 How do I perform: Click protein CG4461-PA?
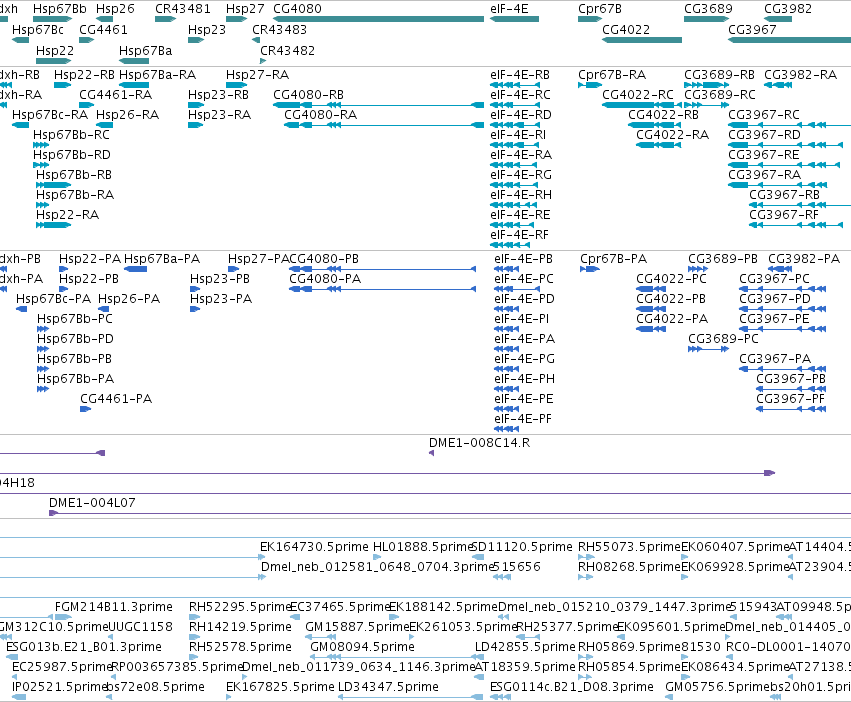click(116, 399)
